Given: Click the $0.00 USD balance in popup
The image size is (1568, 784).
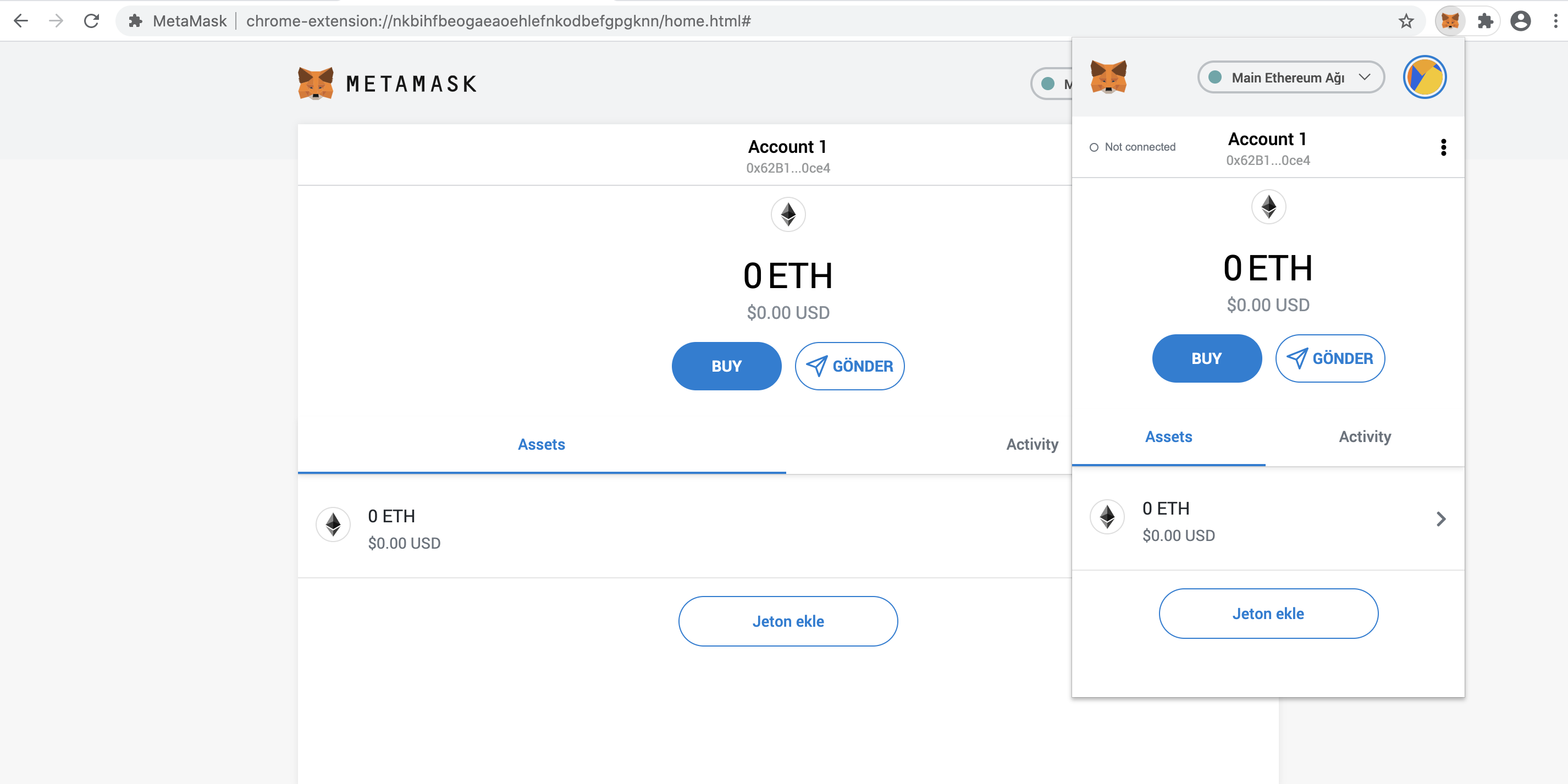Looking at the screenshot, I should pos(1268,305).
